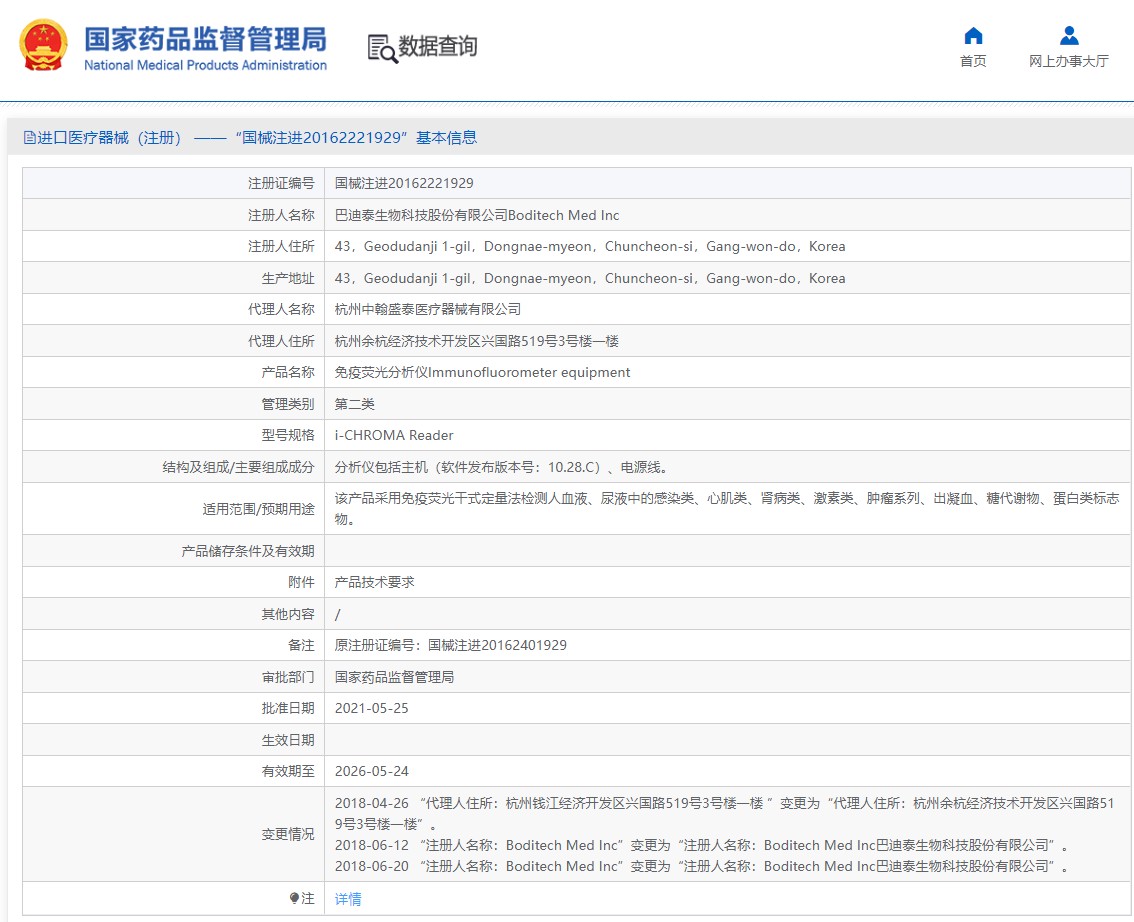Image resolution: width=1134 pixels, height=922 pixels.
Task: Click the 2018-06-20 change record entry
Action: point(702,866)
